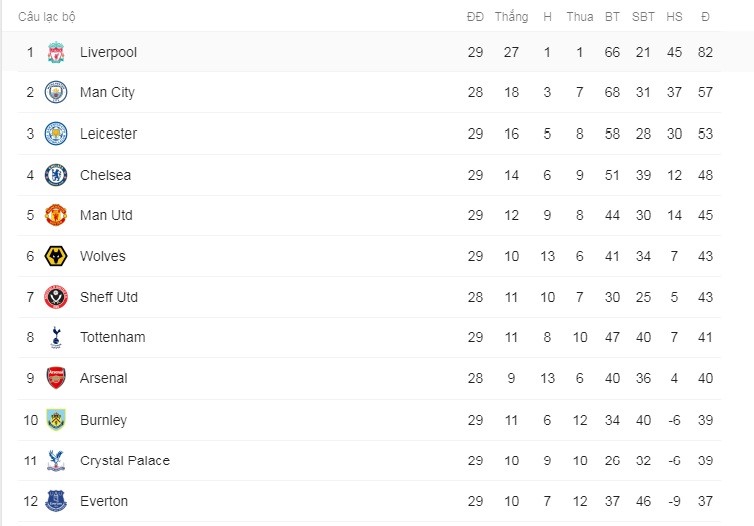Click the Chelsea club crest
Screen dimensions: 754x526
click(56, 175)
